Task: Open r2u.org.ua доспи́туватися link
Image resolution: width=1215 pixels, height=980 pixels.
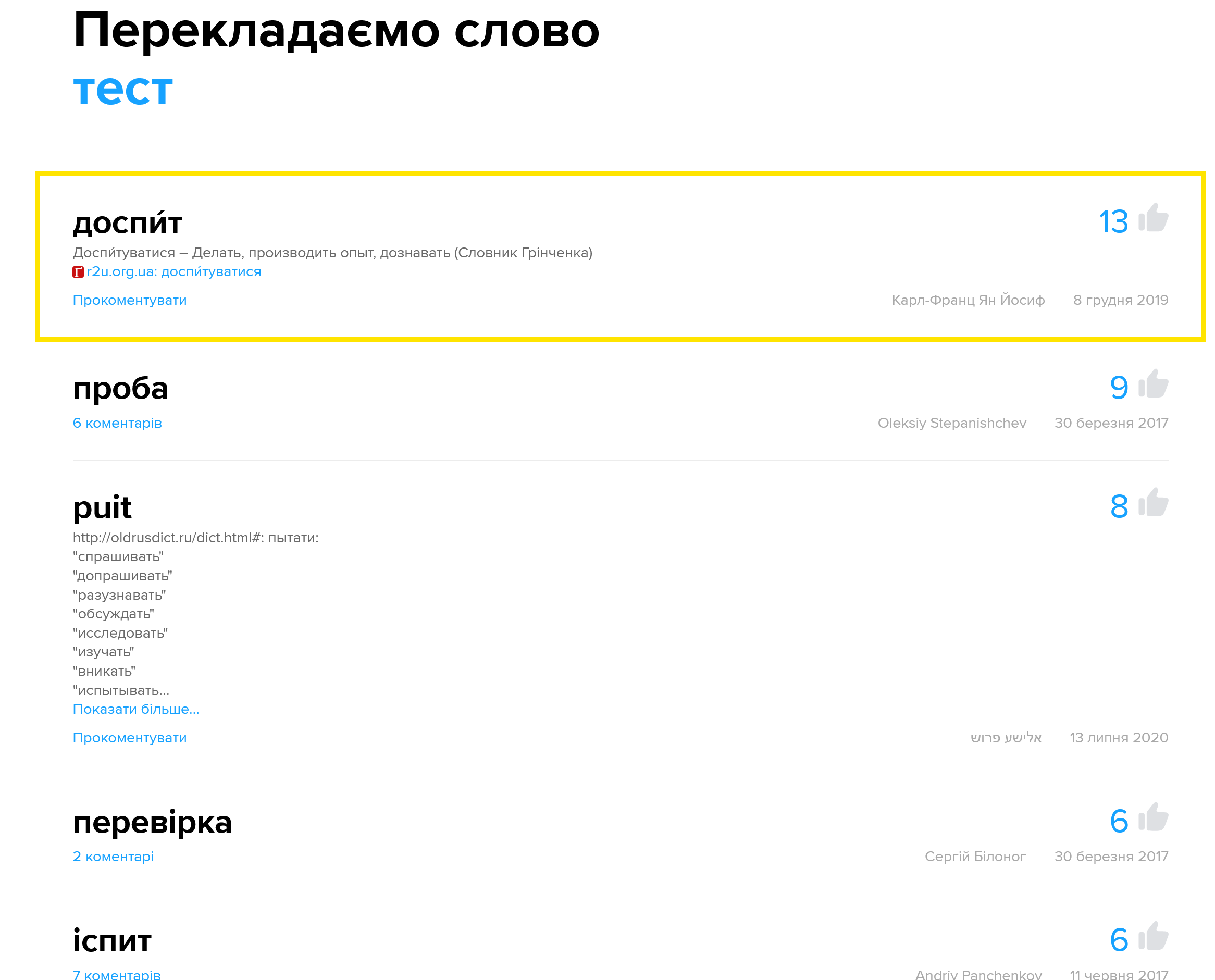Action: point(174,271)
